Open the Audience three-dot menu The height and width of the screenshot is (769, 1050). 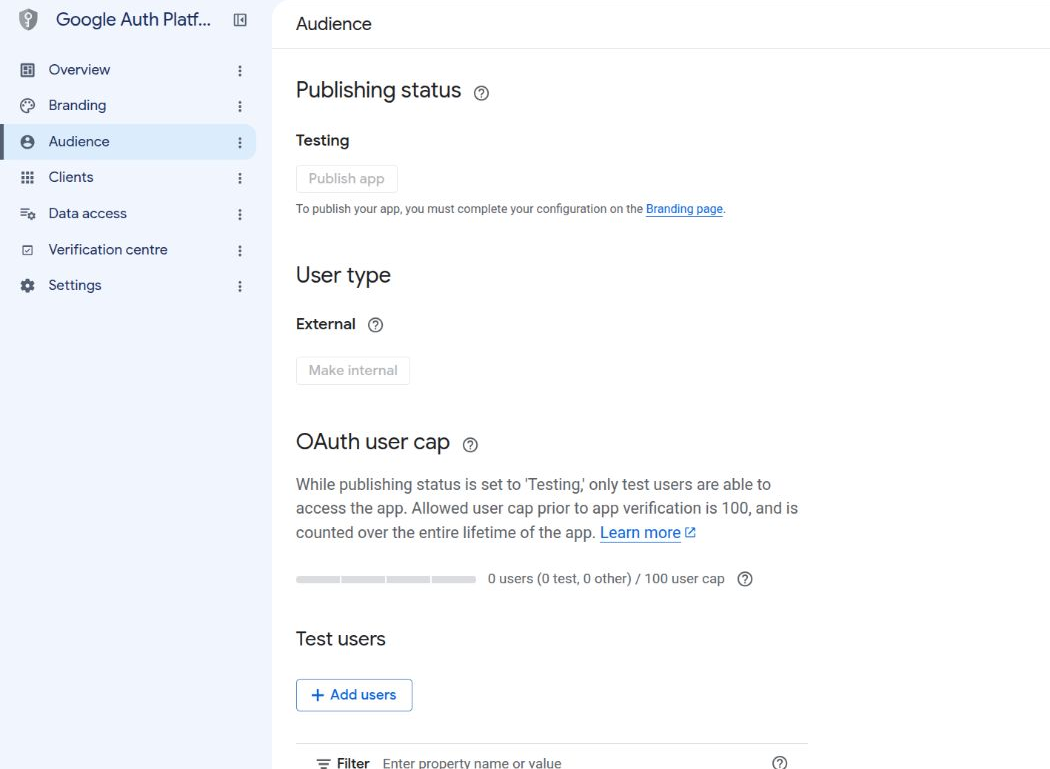(x=240, y=143)
